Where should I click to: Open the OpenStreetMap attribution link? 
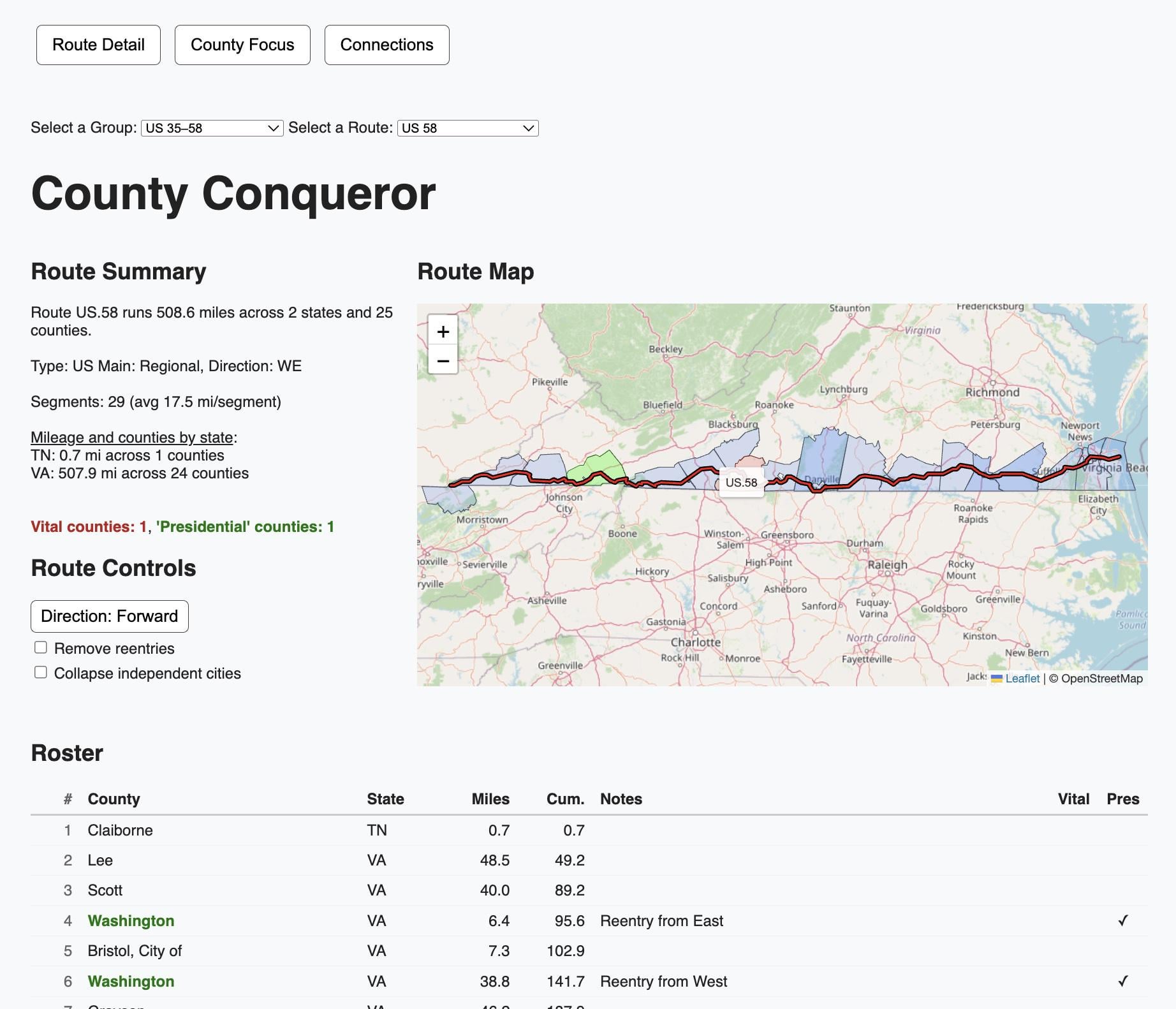pyautogui.click(x=1102, y=679)
